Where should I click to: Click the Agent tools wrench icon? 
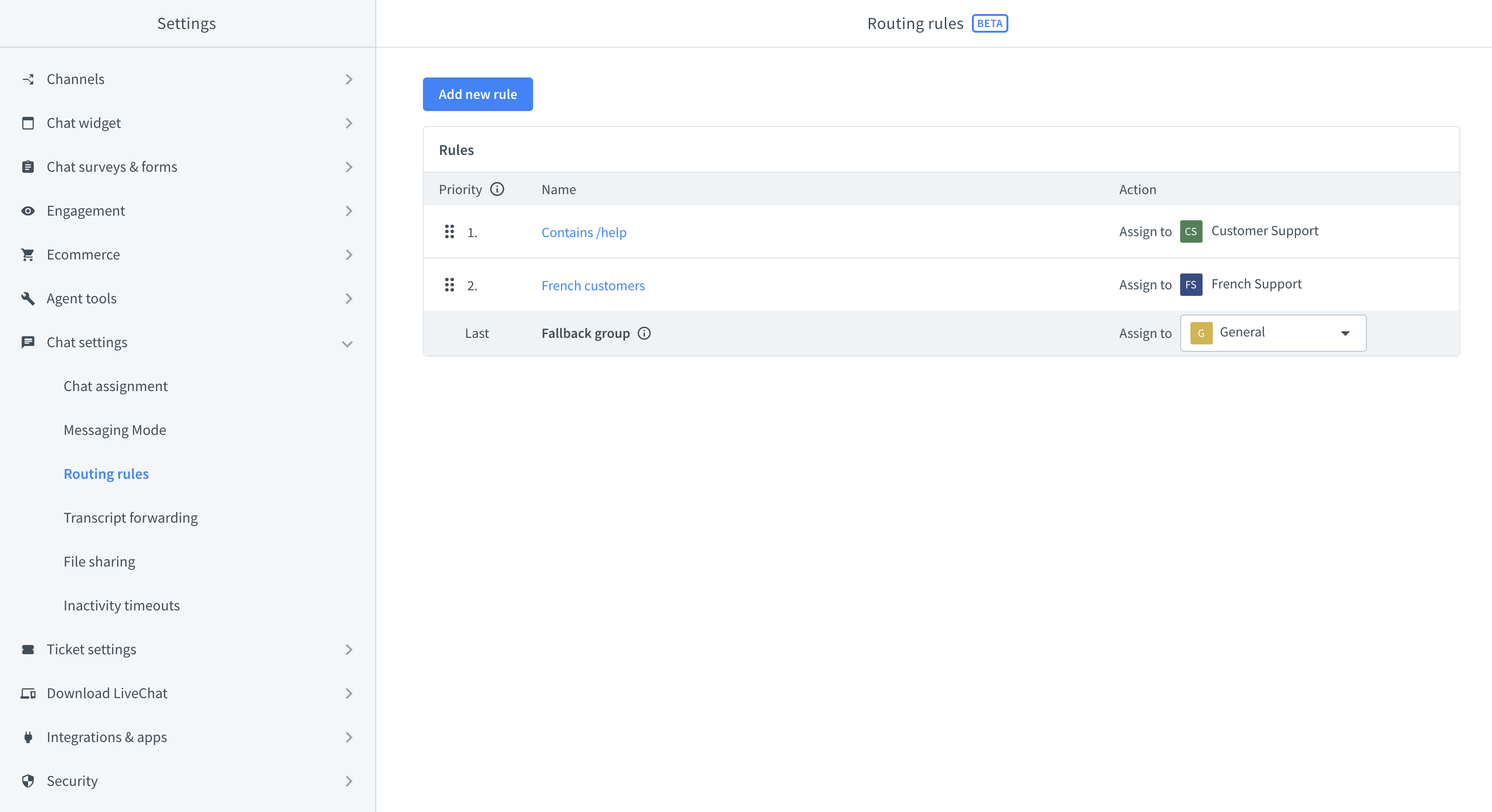28,298
